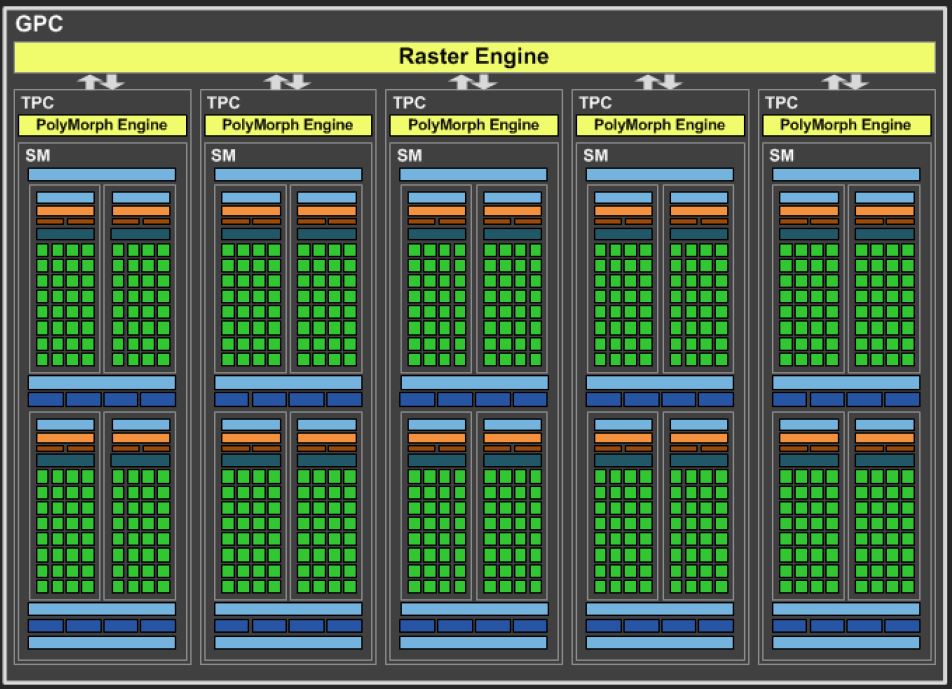Click the SM label in the second TPC
Viewport: 952px width, 689px height.
click(x=223, y=155)
